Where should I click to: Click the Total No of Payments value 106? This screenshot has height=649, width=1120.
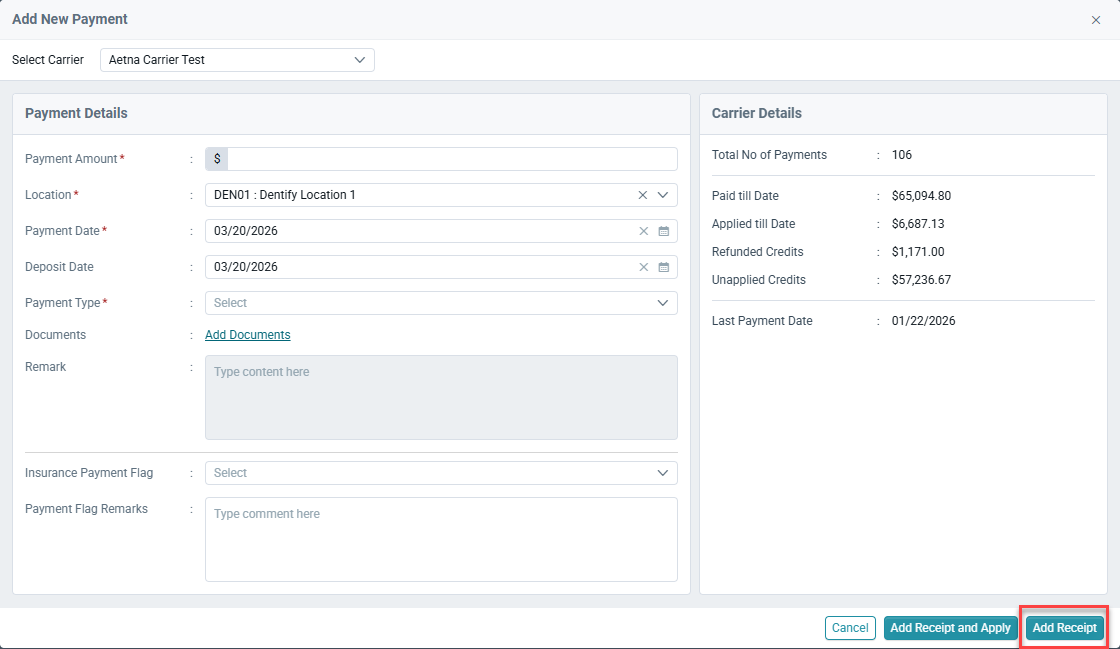tap(901, 155)
